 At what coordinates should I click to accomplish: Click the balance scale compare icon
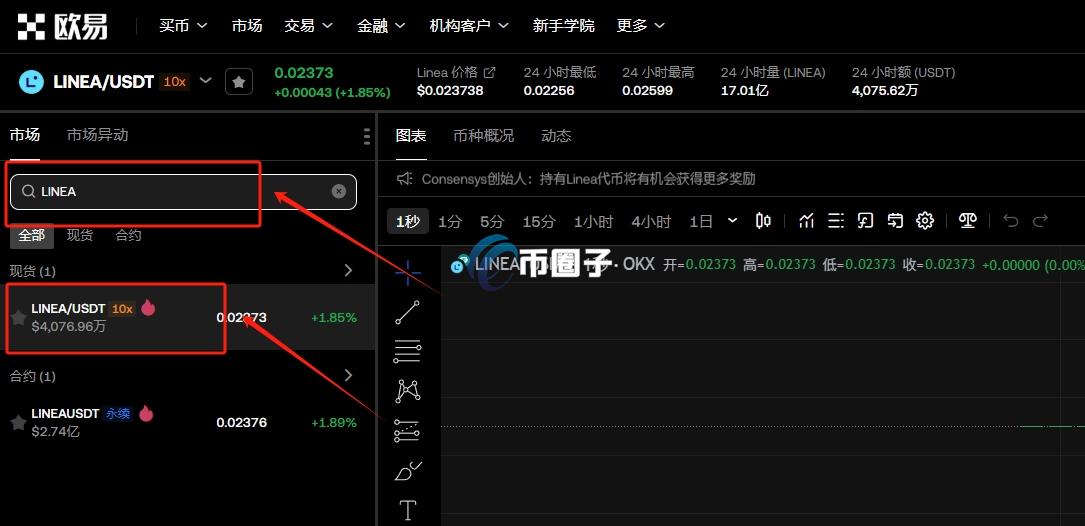[x=967, y=221]
